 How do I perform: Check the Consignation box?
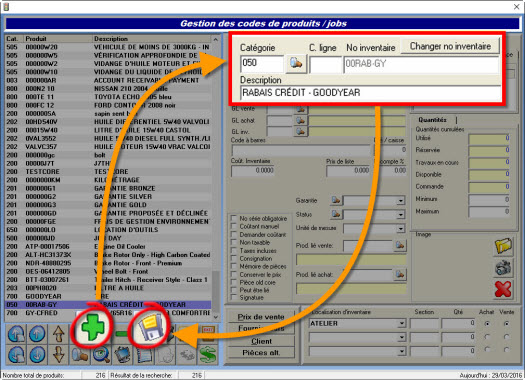tap(234, 258)
